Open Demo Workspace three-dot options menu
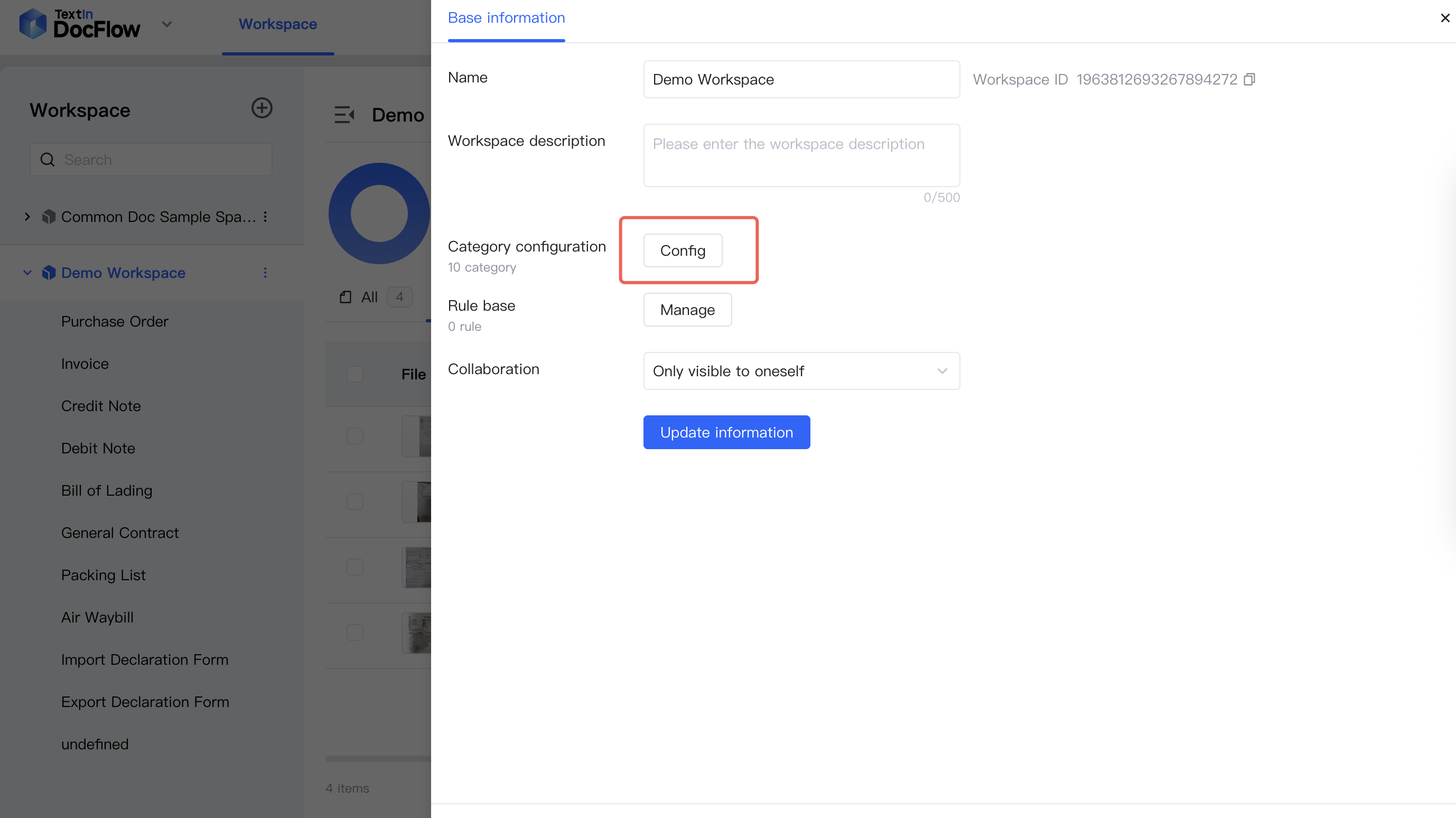 pyautogui.click(x=265, y=273)
